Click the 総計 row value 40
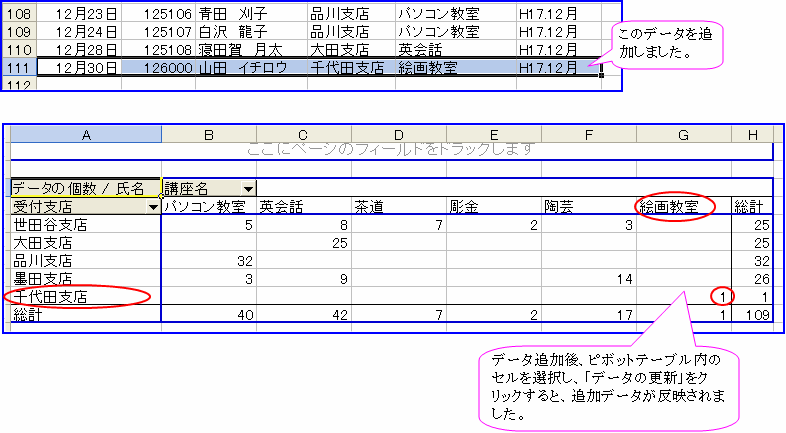Image resolution: width=786 pixels, height=433 pixels. [209, 315]
